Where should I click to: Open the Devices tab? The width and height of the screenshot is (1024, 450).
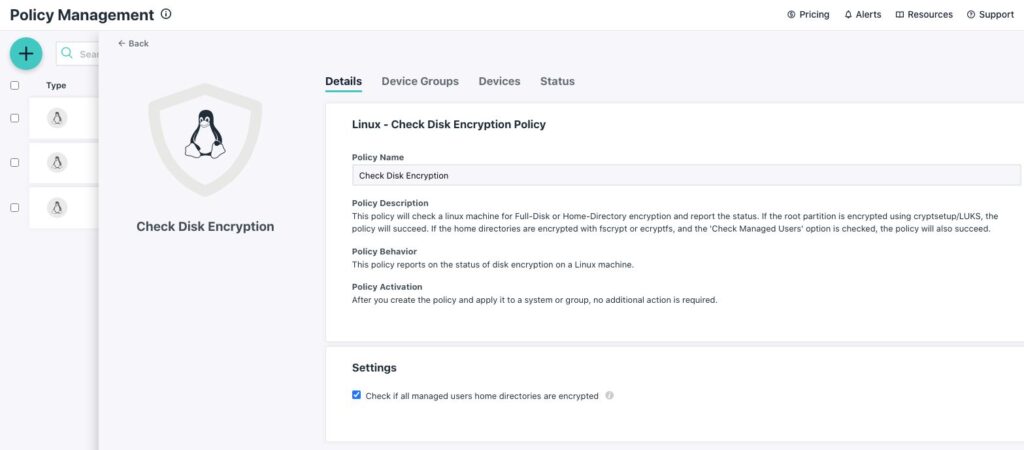pyautogui.click(x=499, y=81)
